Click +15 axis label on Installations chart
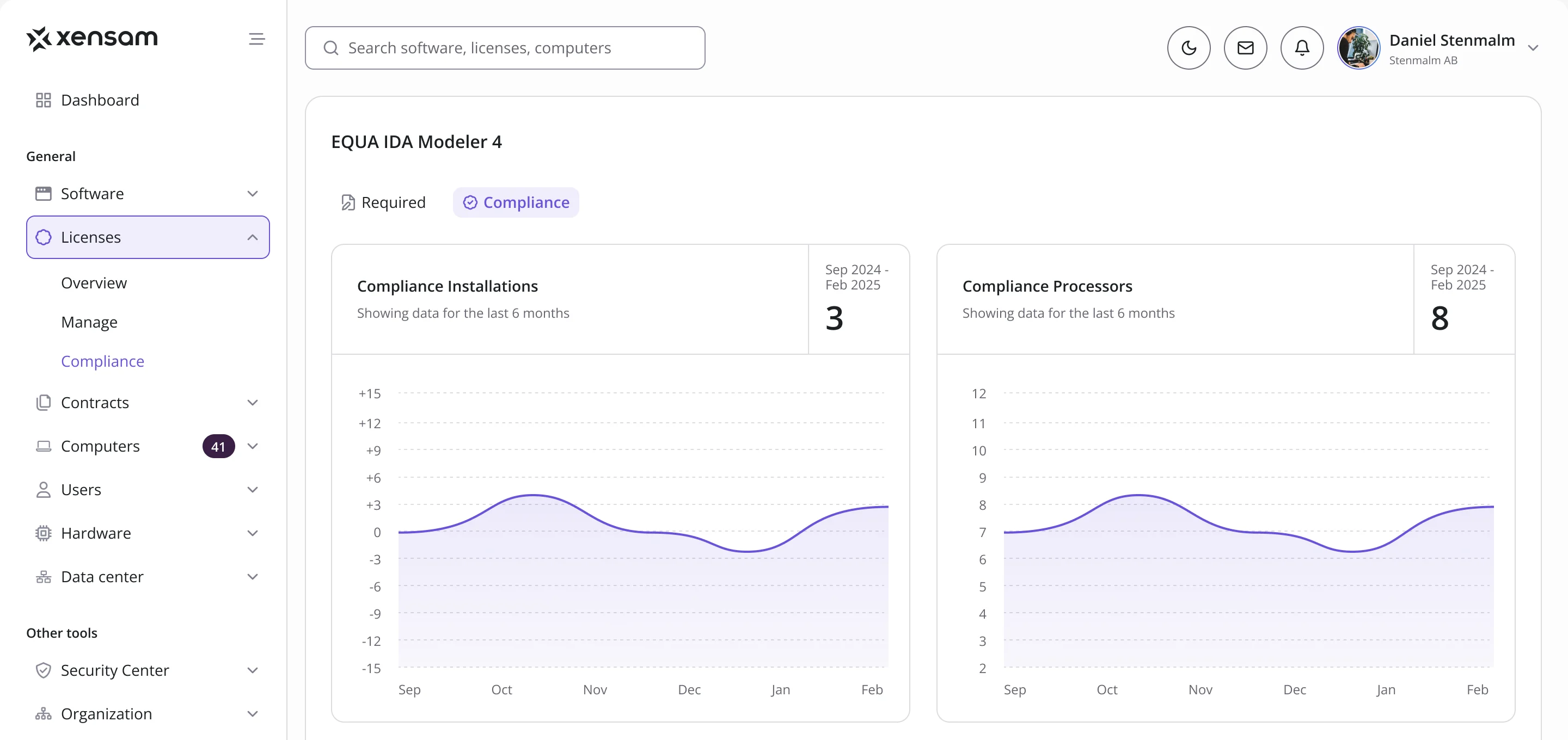1568x740 pixels. click(370, 394)
